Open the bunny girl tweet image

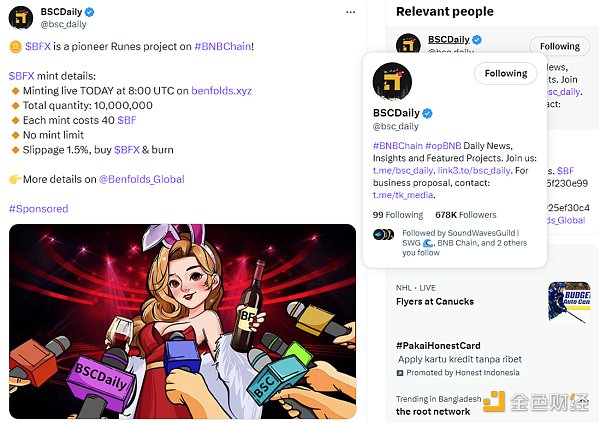pos(182,322)
